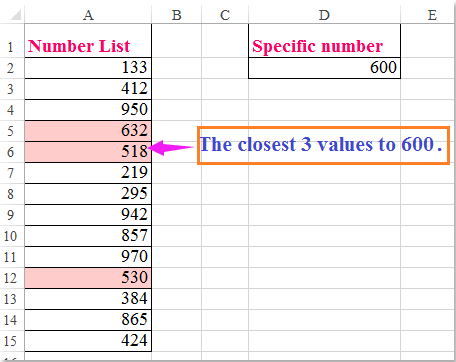Click the highlighted cell containing 632
Screen dimensions: 456x362
tap(88, 131)
